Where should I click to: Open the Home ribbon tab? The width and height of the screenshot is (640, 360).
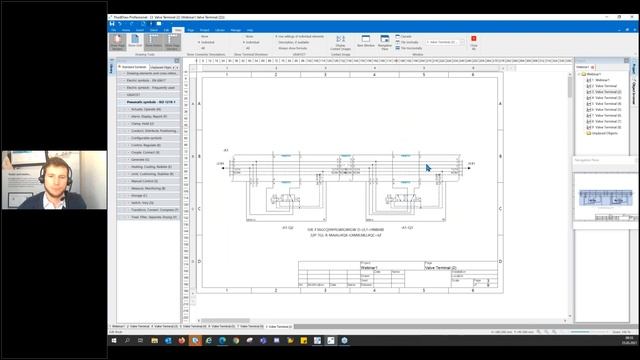126,30
